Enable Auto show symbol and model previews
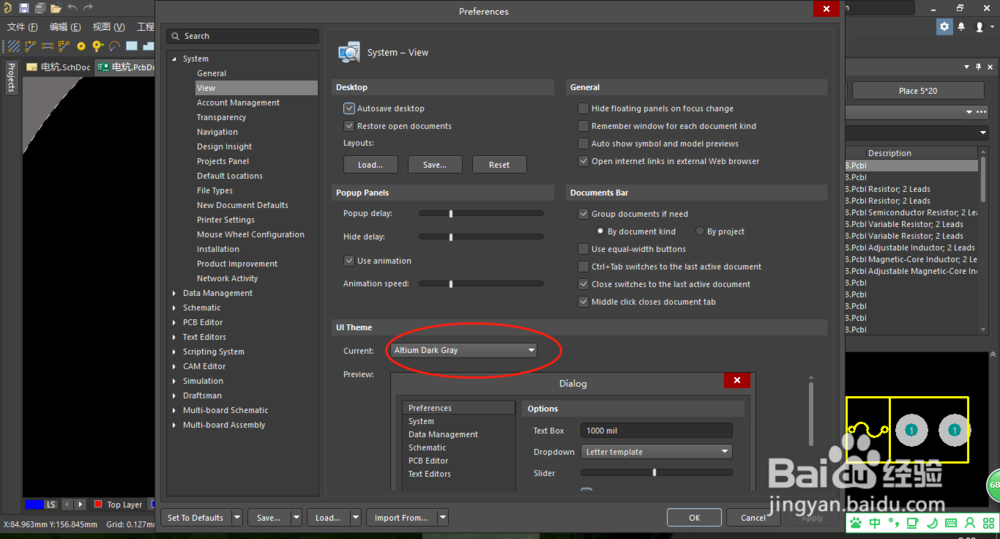Screen dimensions: 1000x539 click(583, 144)
